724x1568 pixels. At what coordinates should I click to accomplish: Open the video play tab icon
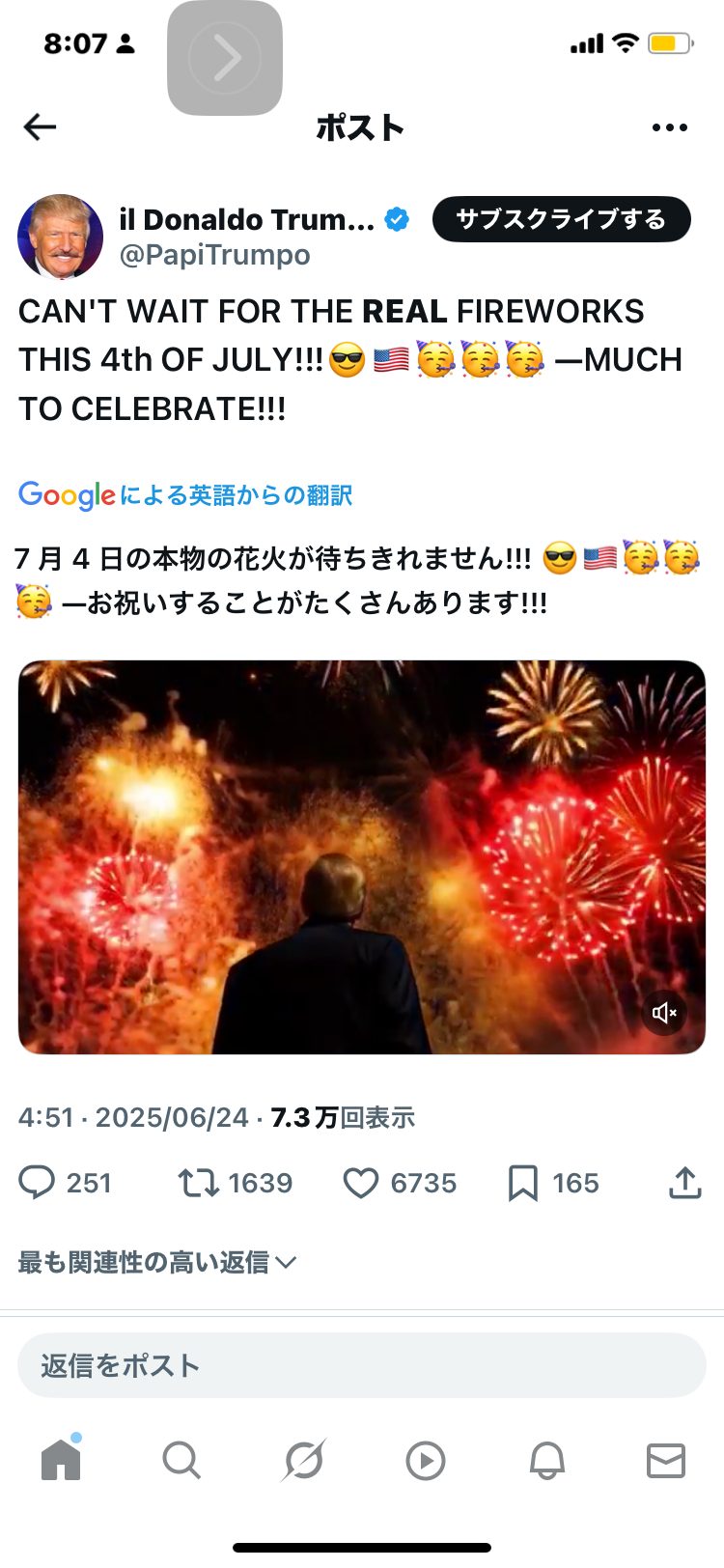425,1461
